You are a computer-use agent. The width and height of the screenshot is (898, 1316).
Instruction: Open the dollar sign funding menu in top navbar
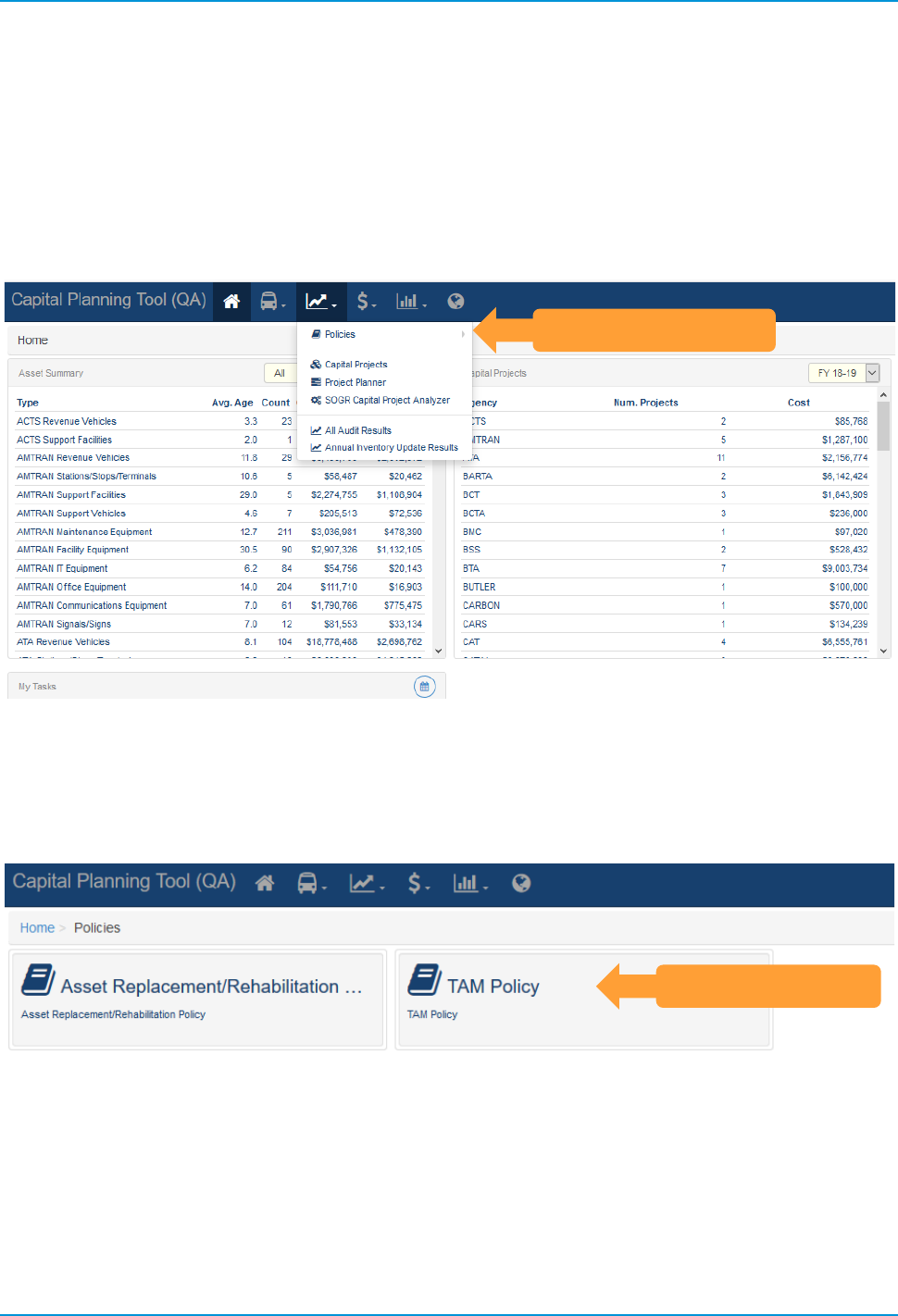click(367, 302)
